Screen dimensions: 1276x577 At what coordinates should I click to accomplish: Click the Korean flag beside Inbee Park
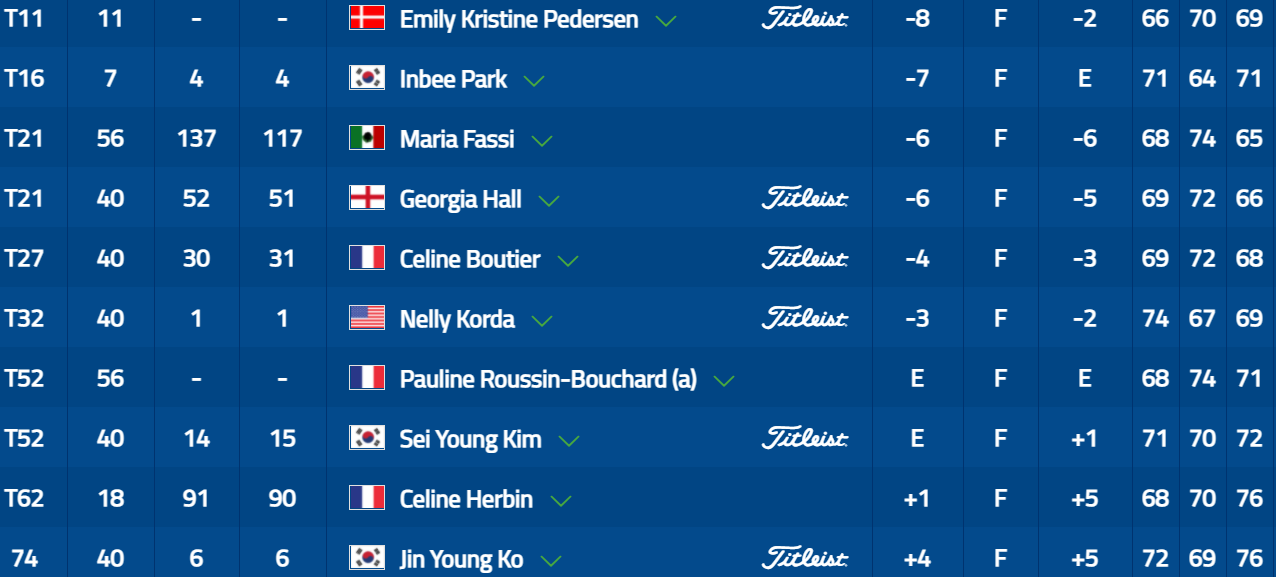367,78
